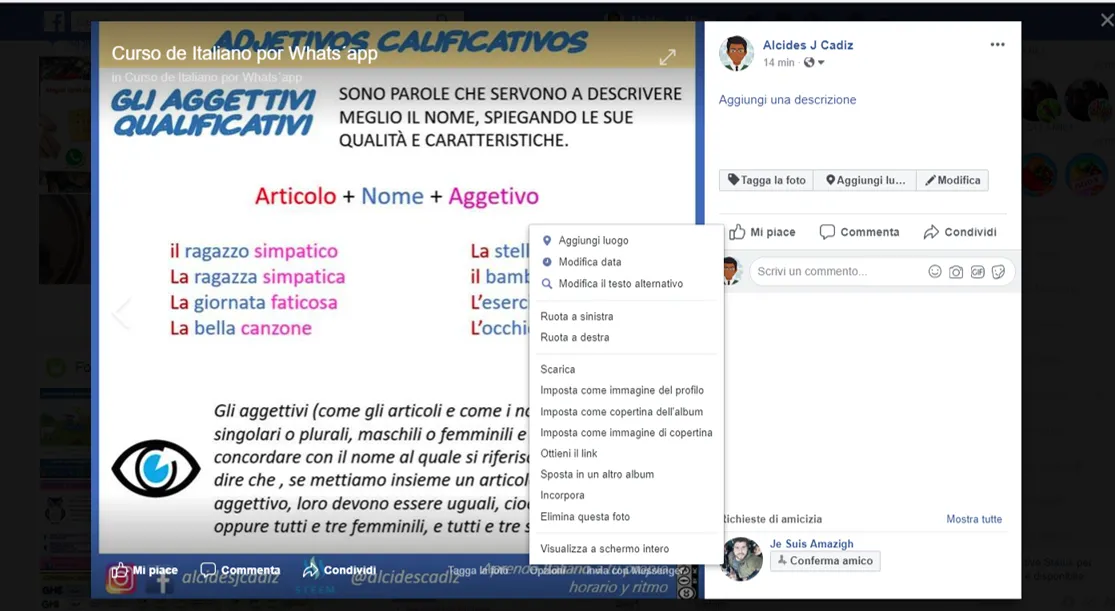Select Imposta come immagine di copertina
Screen dimensions: 1115x611
[x=626, y=432]
